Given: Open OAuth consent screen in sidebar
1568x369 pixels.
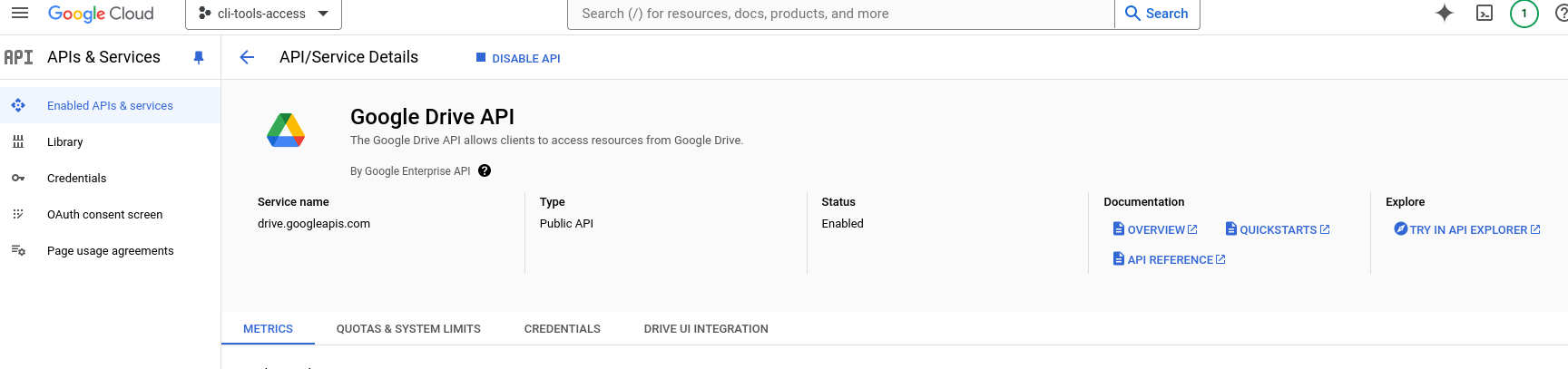Looking at the screenshot, I should point(104,215).
